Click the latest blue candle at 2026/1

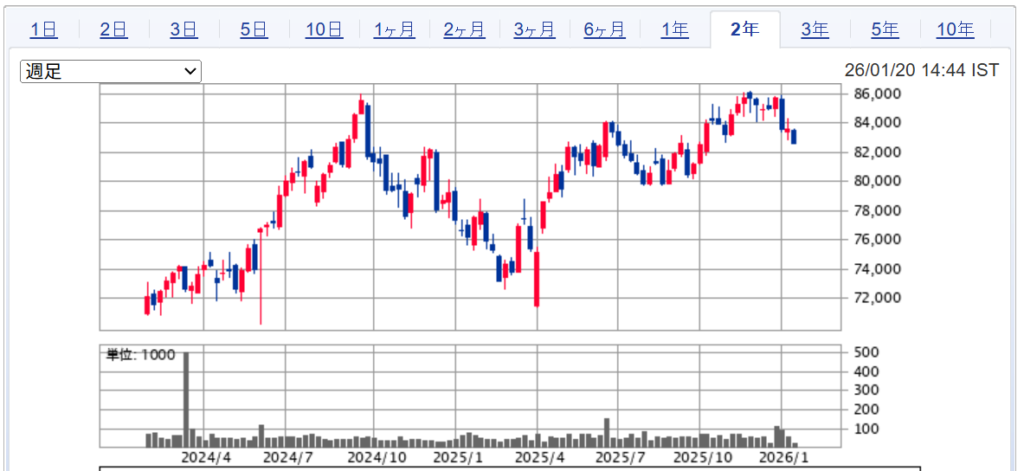pyautogui.click(x=794, y=137)
